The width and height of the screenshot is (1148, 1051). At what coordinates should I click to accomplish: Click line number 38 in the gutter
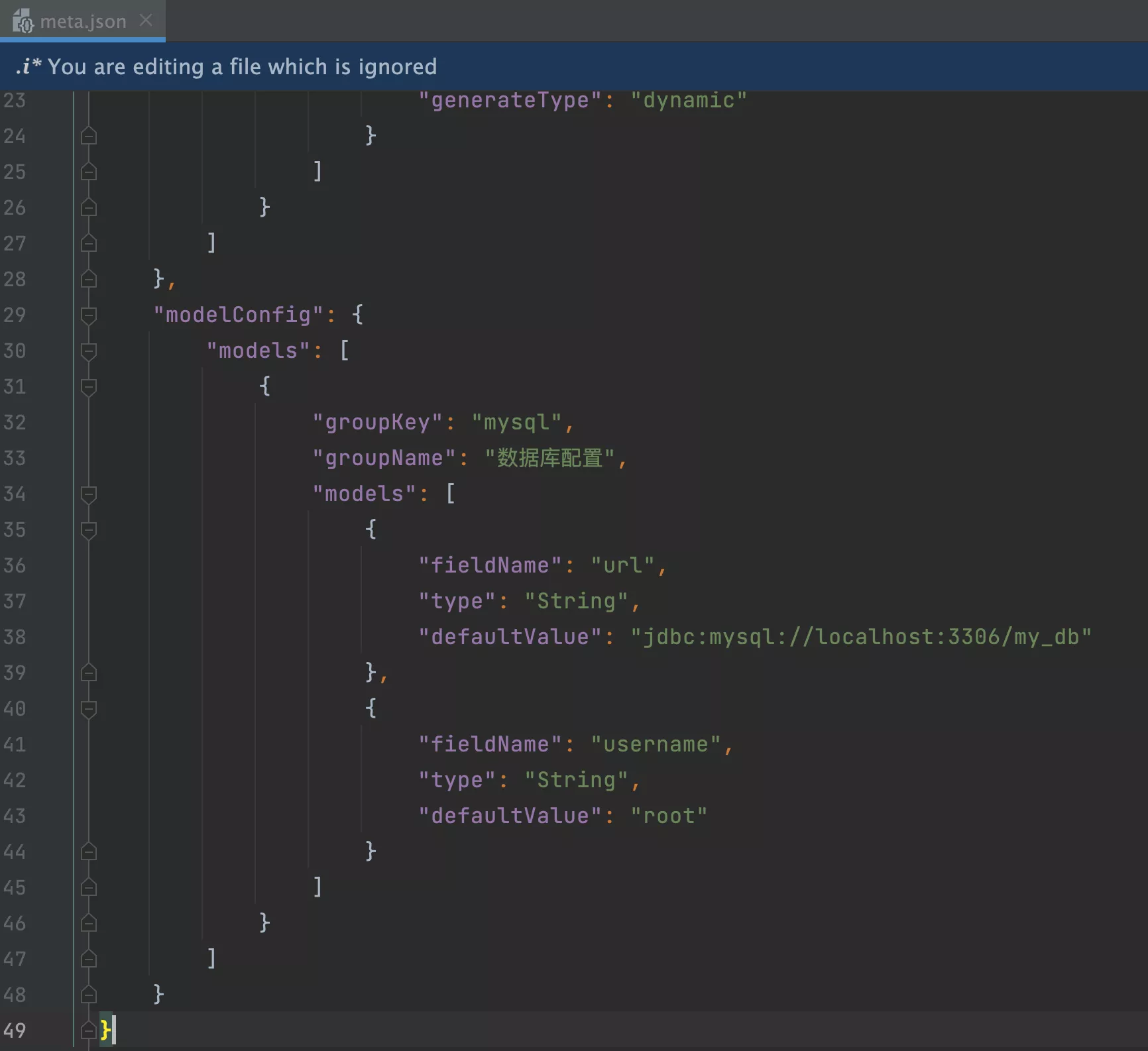click(15, 637)
